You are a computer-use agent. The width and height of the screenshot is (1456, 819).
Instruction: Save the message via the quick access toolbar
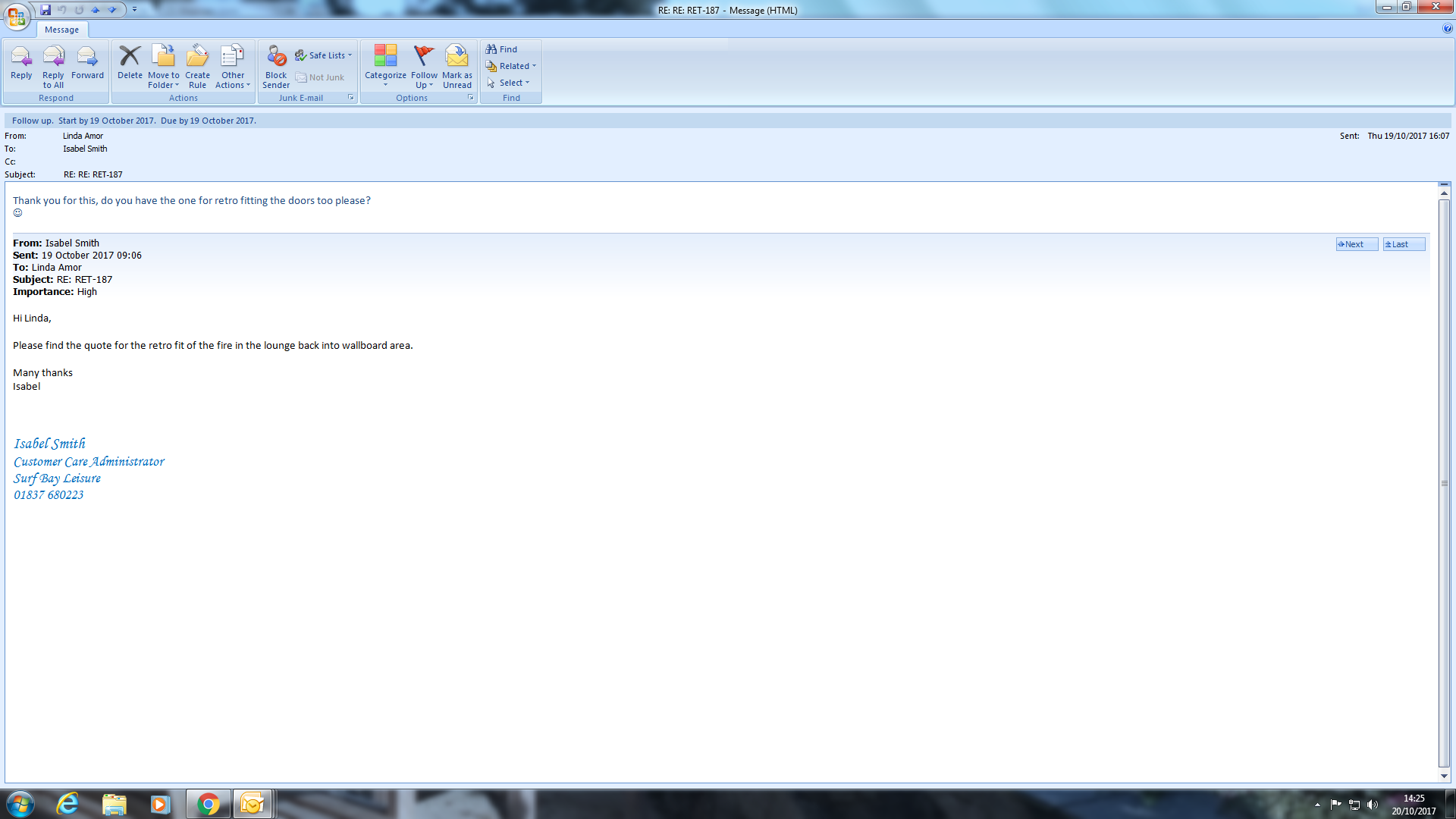point(45,10)
